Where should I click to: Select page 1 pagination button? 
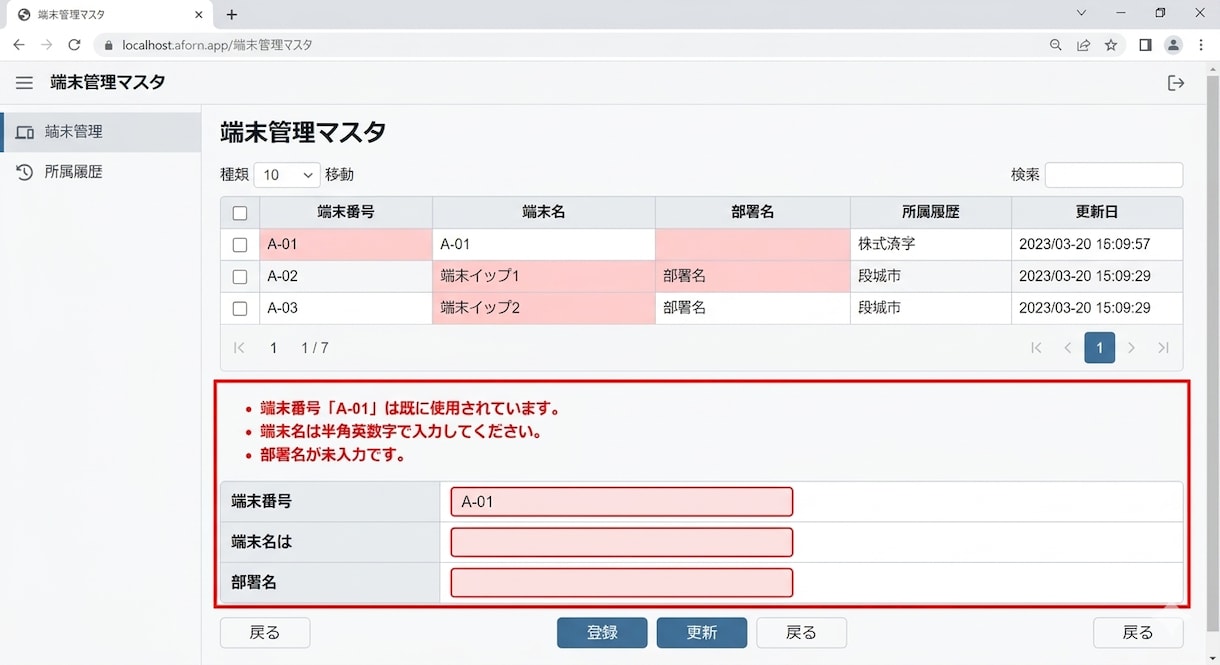point(1100,348)
